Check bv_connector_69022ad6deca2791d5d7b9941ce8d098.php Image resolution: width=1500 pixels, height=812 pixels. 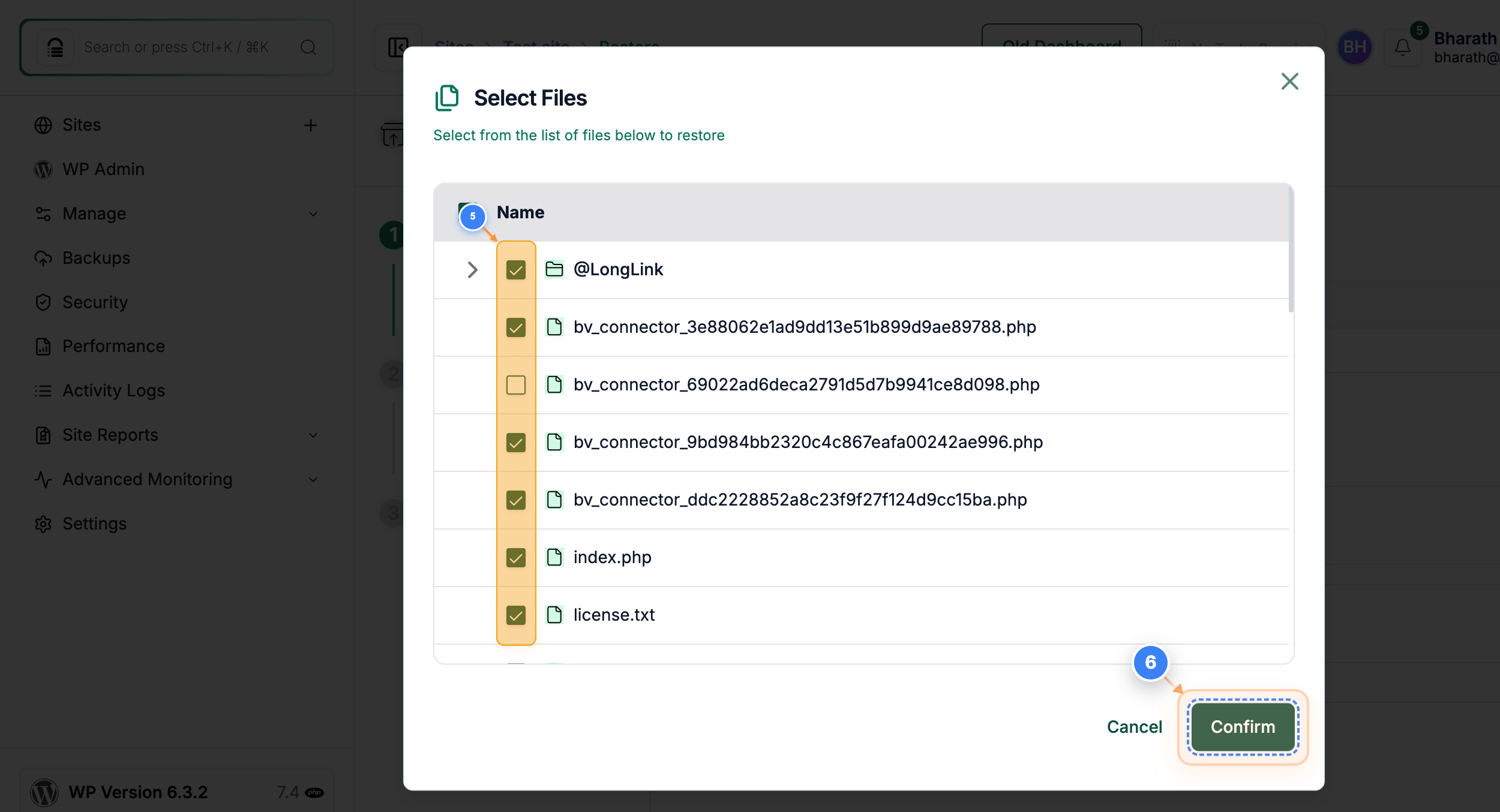tap(515, 385)
